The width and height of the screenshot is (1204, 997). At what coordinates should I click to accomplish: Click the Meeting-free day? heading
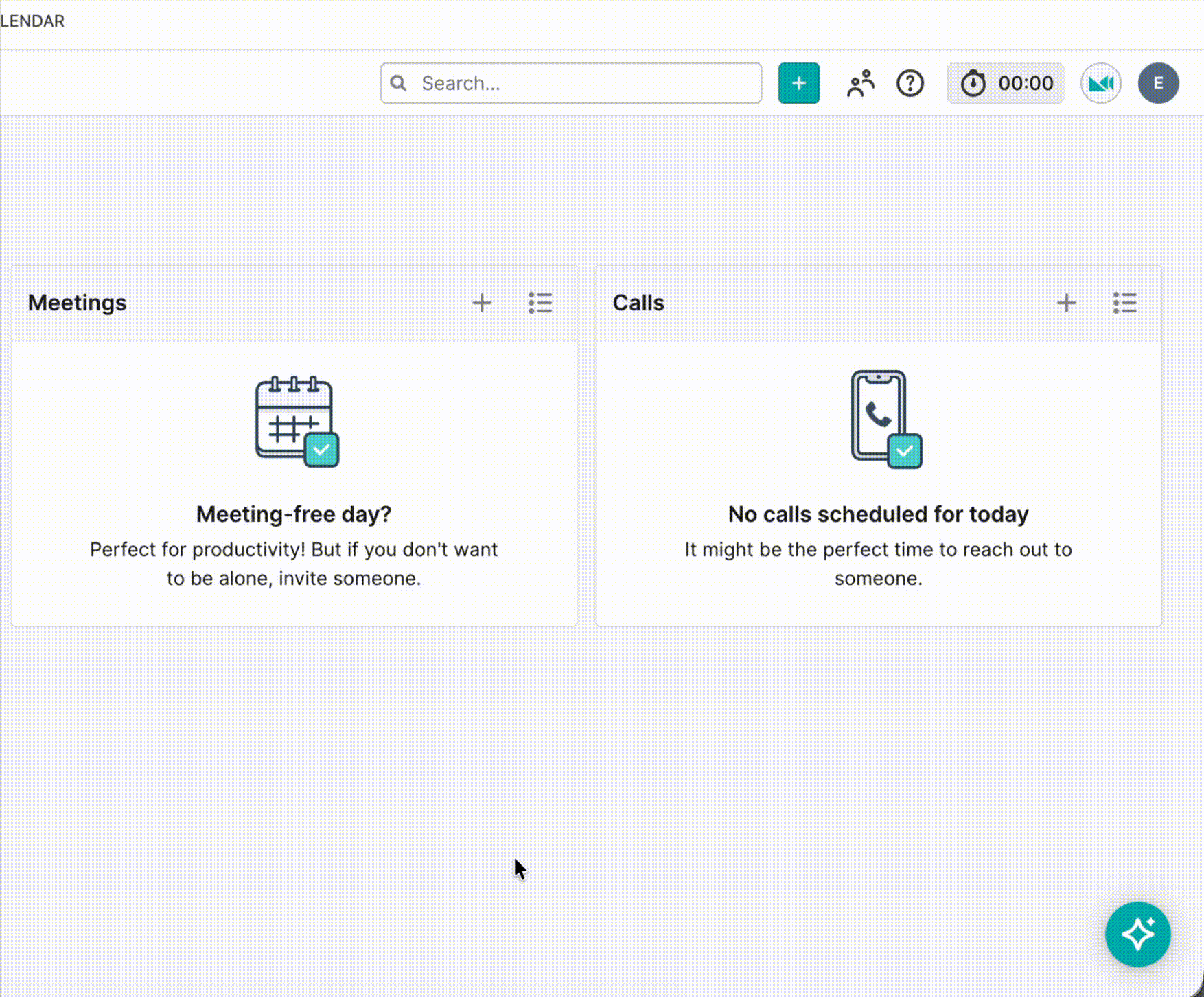point(294,514)
